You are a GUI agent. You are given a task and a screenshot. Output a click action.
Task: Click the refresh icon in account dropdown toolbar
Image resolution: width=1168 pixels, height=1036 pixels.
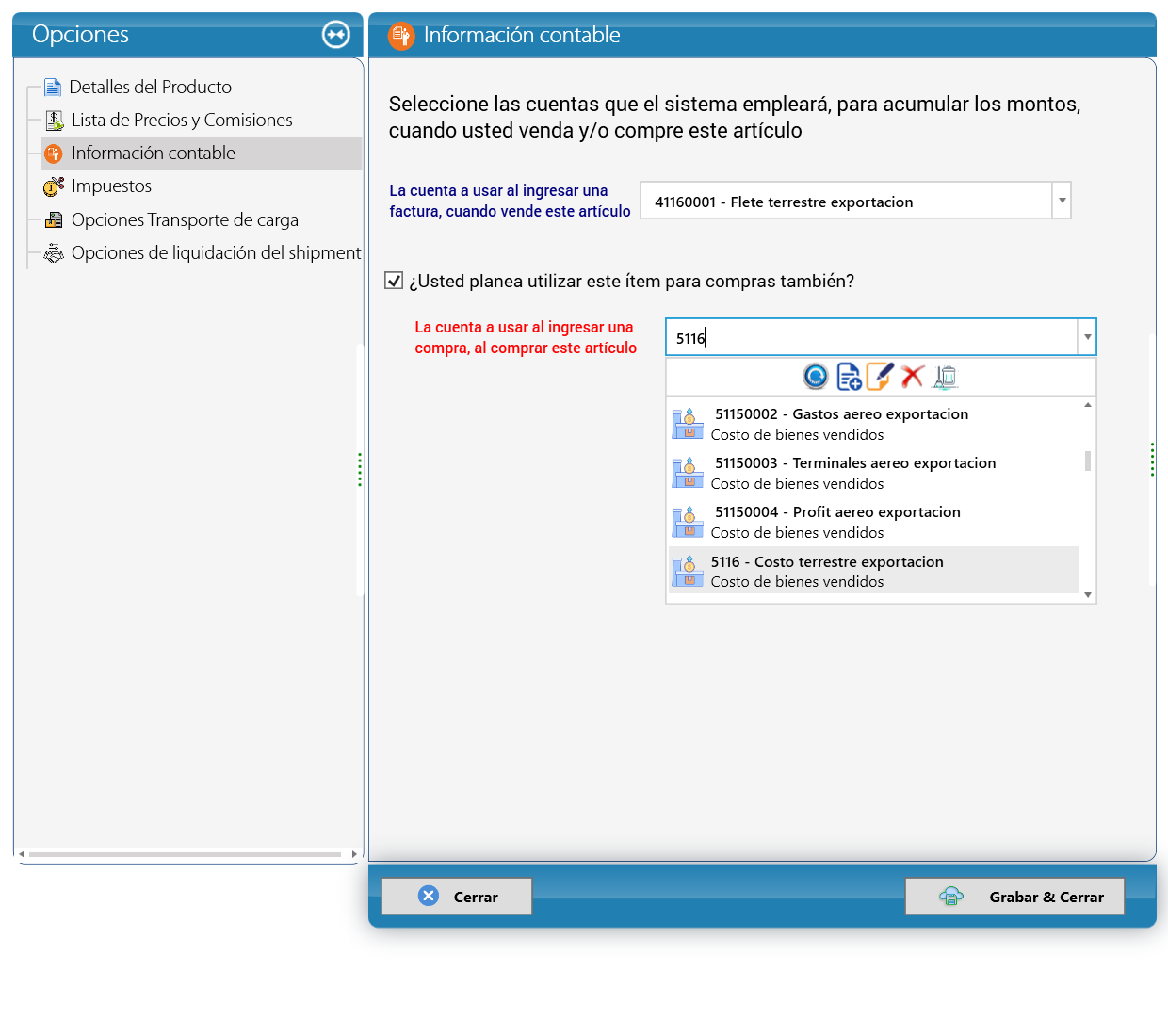pos(816,377)
